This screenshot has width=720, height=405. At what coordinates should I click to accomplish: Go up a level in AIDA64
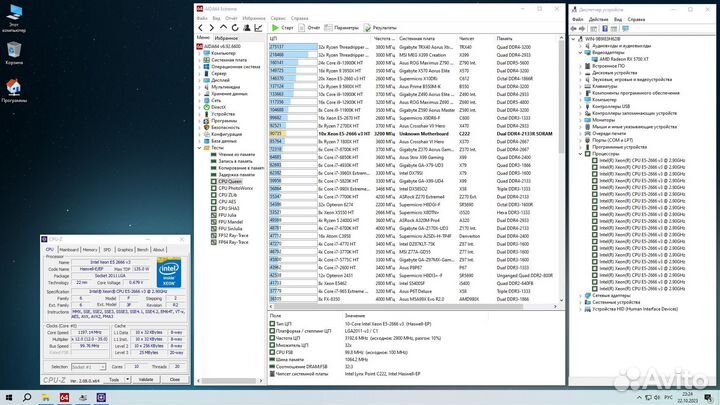tap(223, 28)
